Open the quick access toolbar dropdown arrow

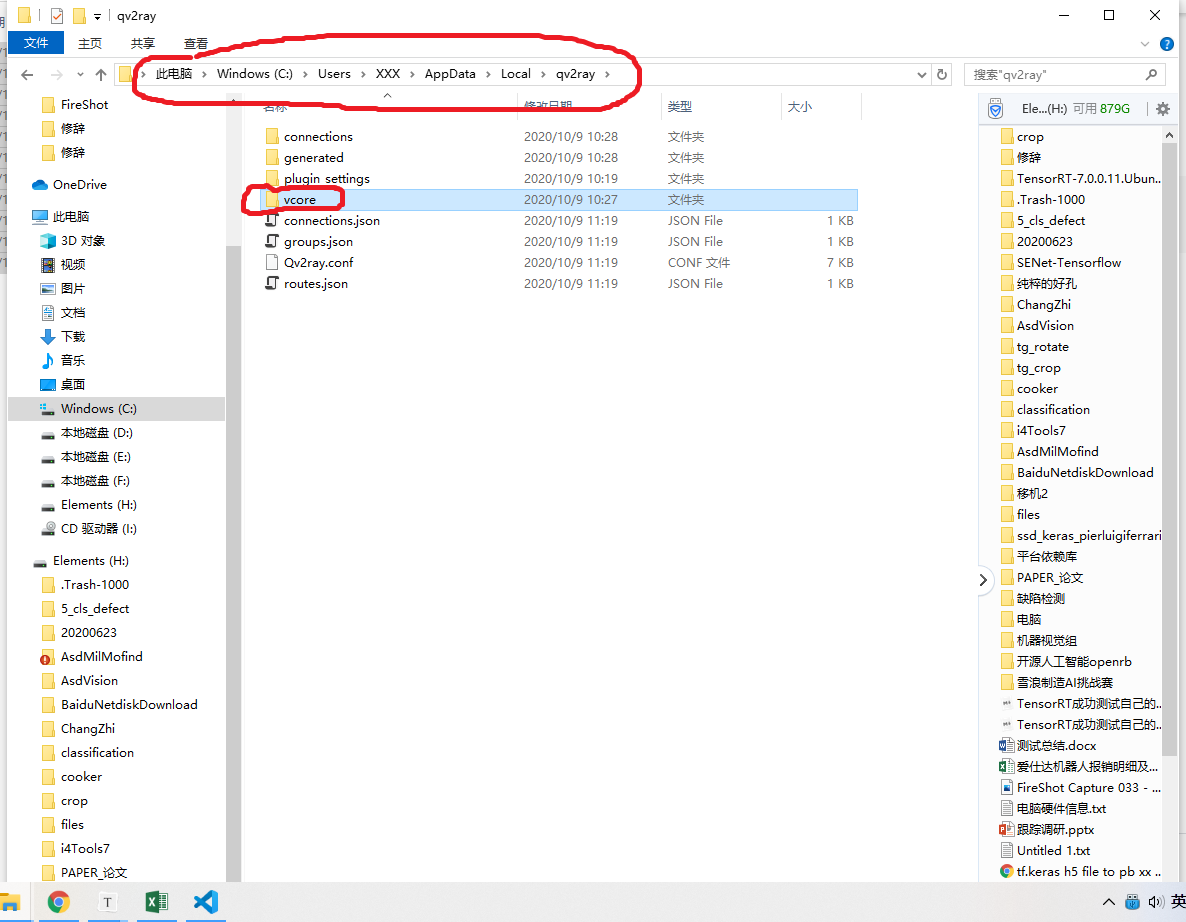pyautogui.click(x=97, y=16)
